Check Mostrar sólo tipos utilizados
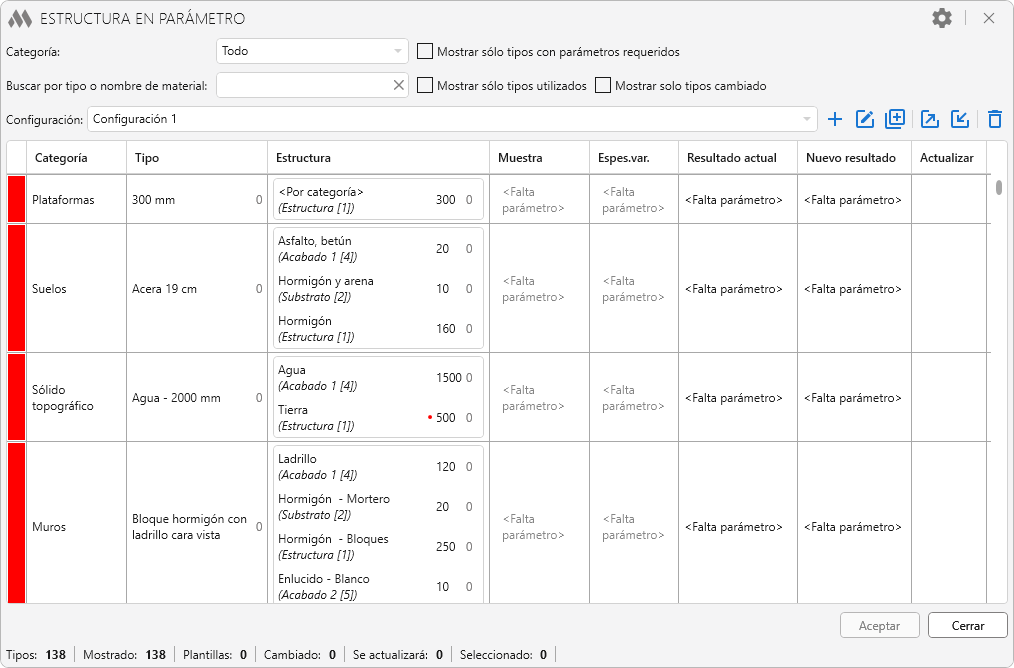1014x668 pixels. [425, 86]
